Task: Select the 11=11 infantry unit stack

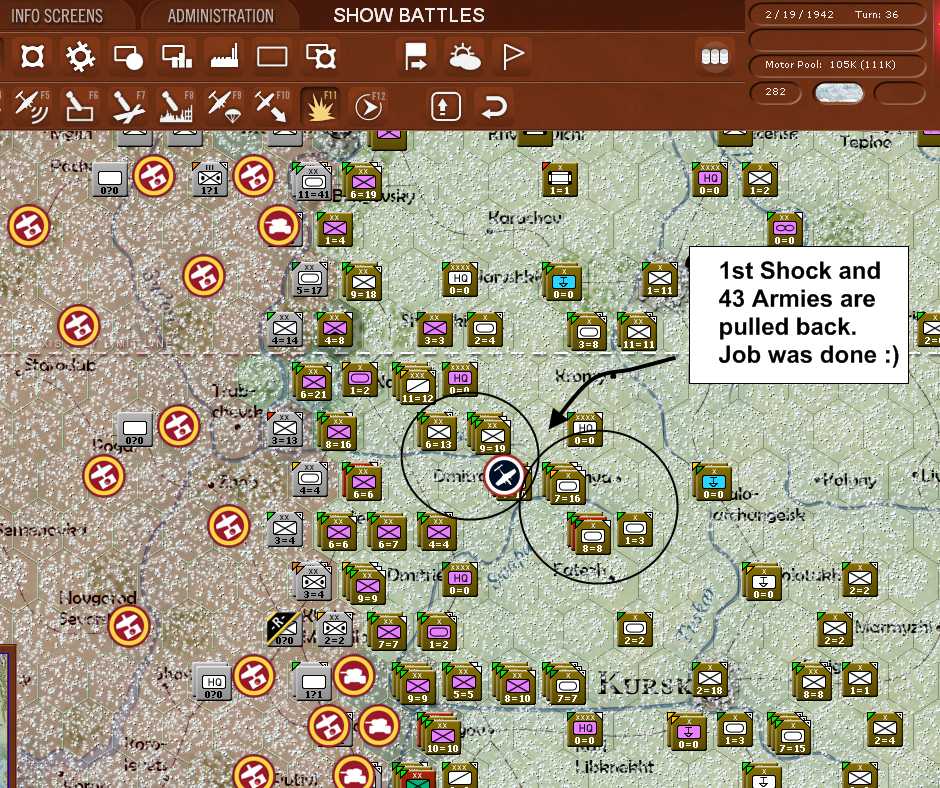Action: pos(638,332)
